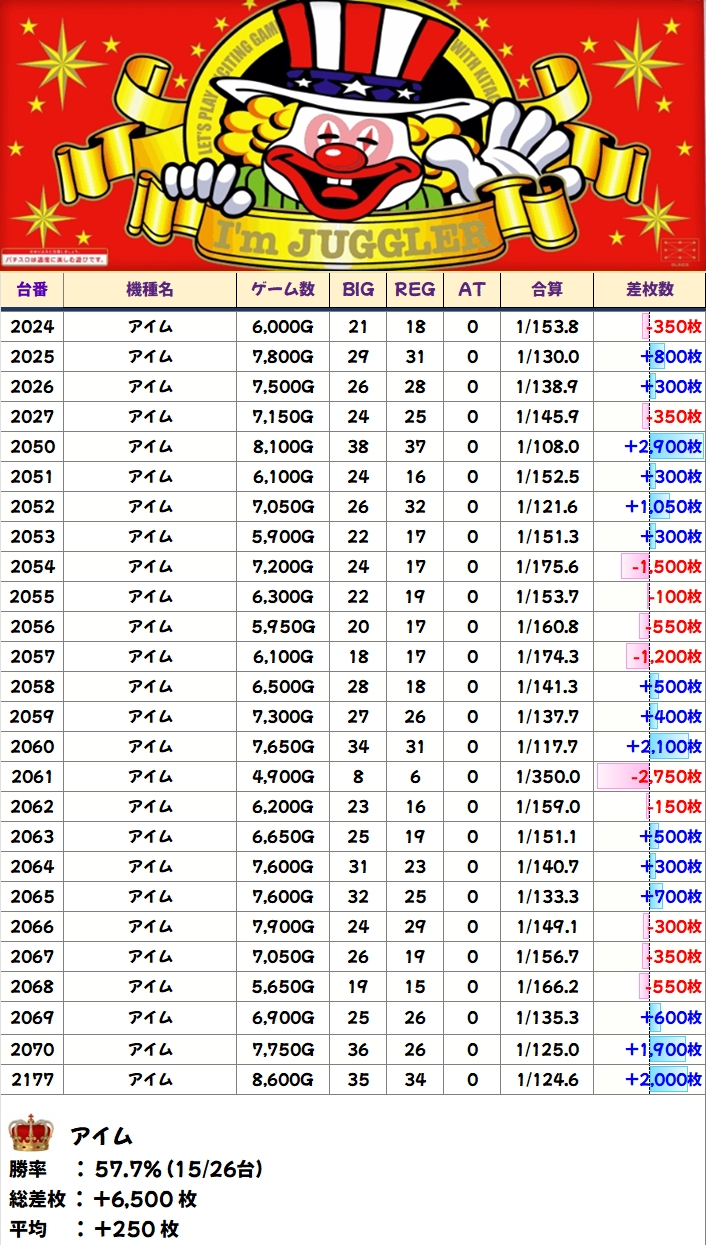
Task: Select the ゲーム数 column header
Action: 281,289
